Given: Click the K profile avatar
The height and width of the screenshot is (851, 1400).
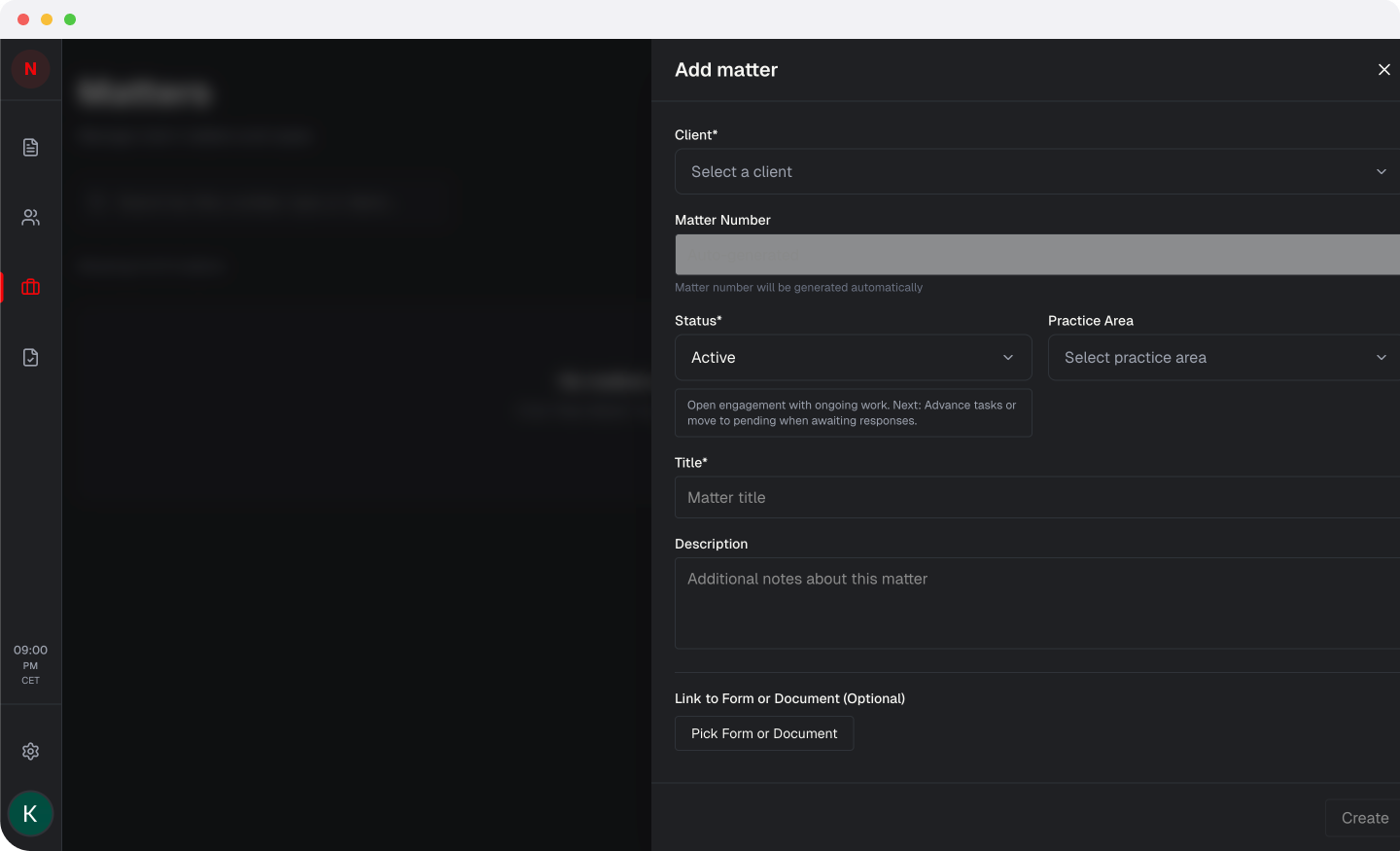Looking at the screenshot, I should tap(30, 813).
